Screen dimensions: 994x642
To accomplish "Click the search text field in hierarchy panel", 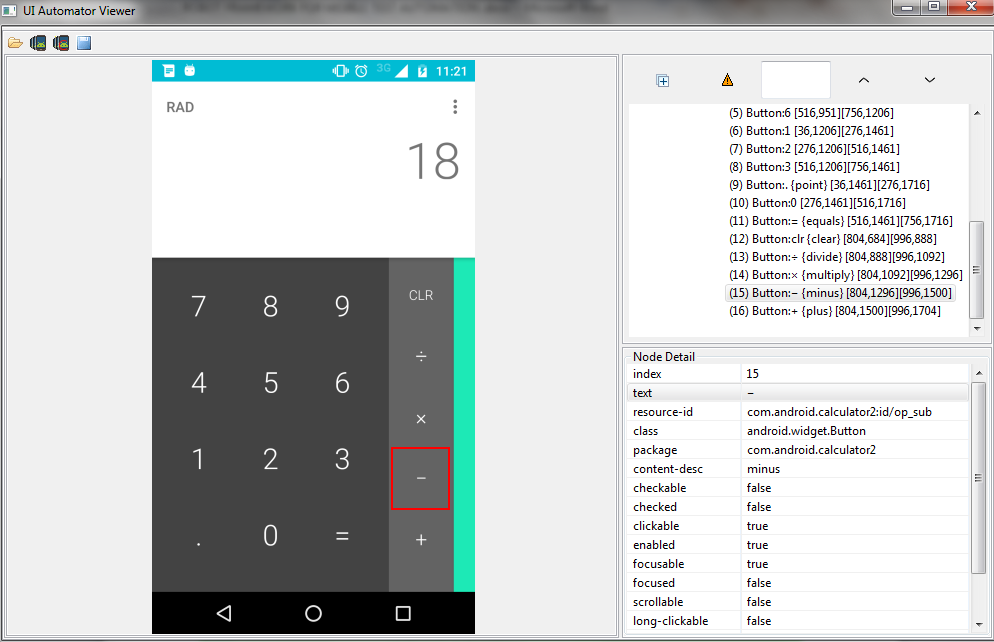I will [x=795, y=80].
